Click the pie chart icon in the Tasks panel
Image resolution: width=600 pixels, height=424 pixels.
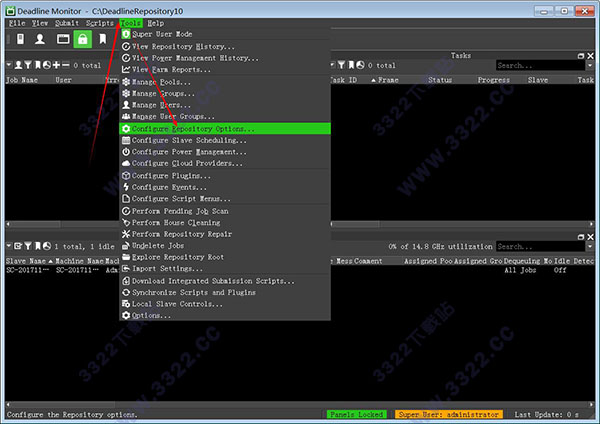(360, 65)
